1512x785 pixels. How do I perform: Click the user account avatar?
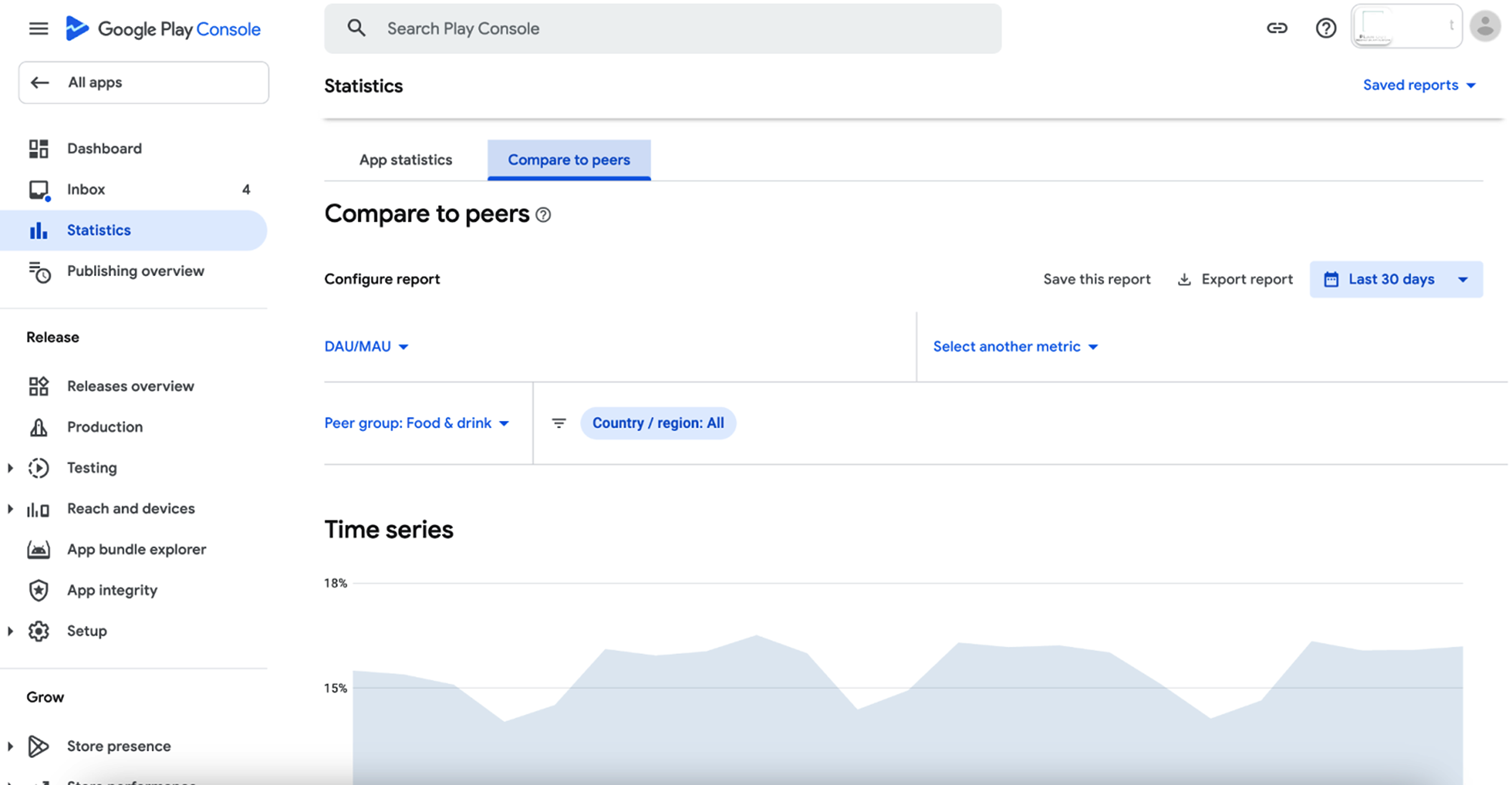(1484, 26)
